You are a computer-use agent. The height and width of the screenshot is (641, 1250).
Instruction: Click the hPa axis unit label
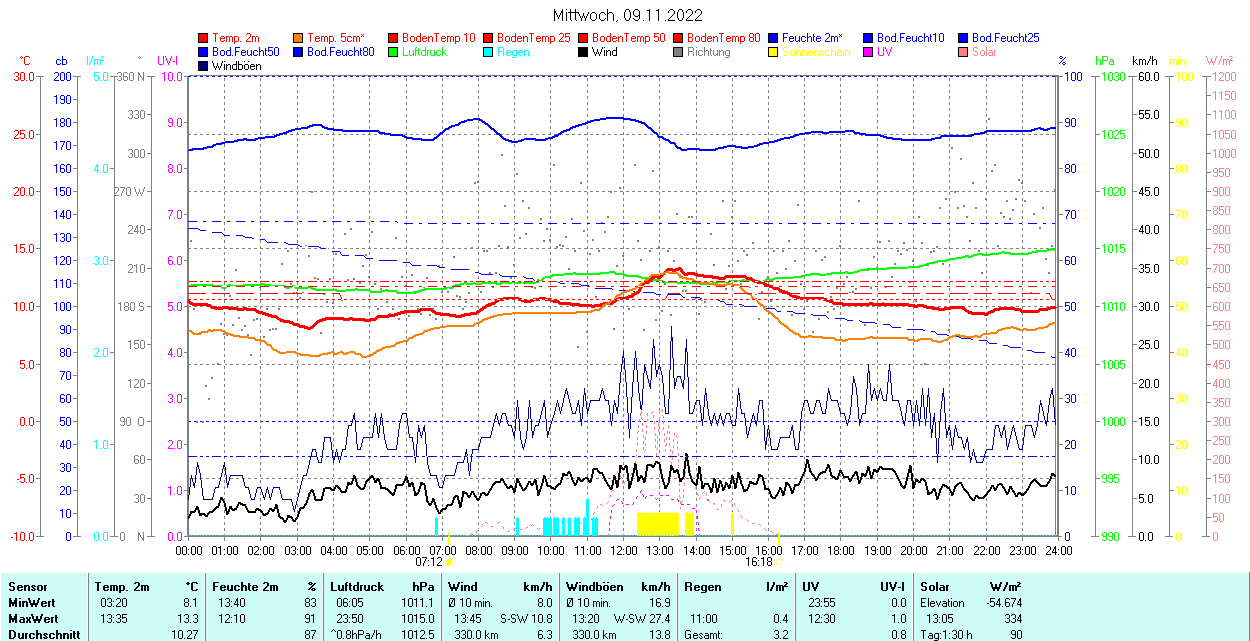point(1106,60)
